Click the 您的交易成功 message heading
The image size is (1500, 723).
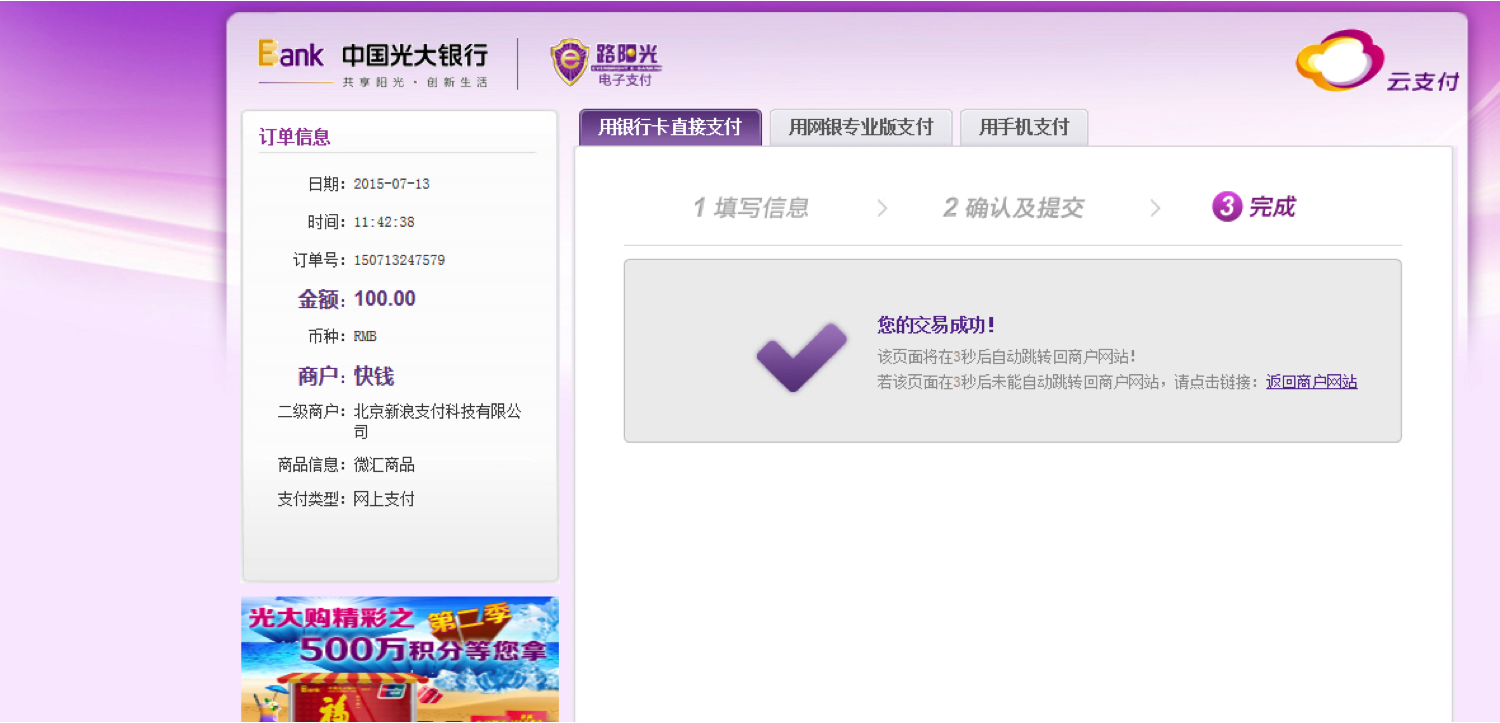pyautogui.click(x=935, y=325)
